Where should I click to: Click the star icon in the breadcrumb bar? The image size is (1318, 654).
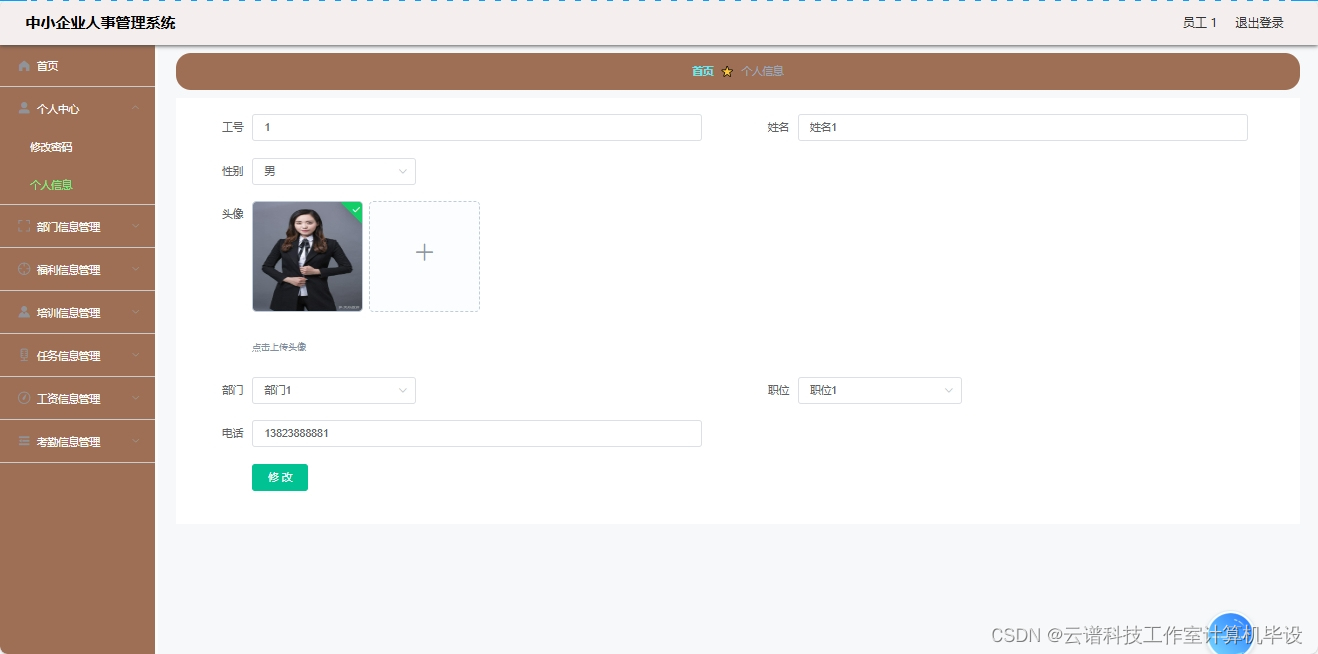tap(727, 71)
